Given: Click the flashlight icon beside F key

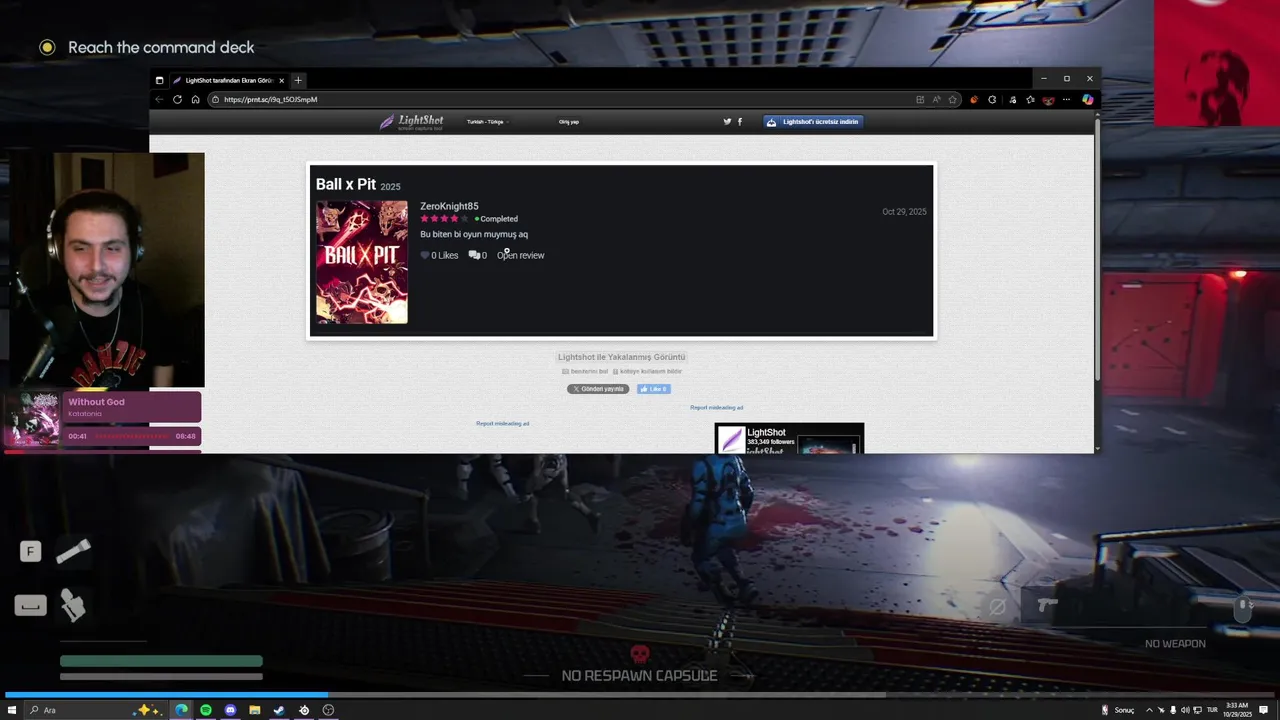Looking at the screenshot, I should (73, 551).
